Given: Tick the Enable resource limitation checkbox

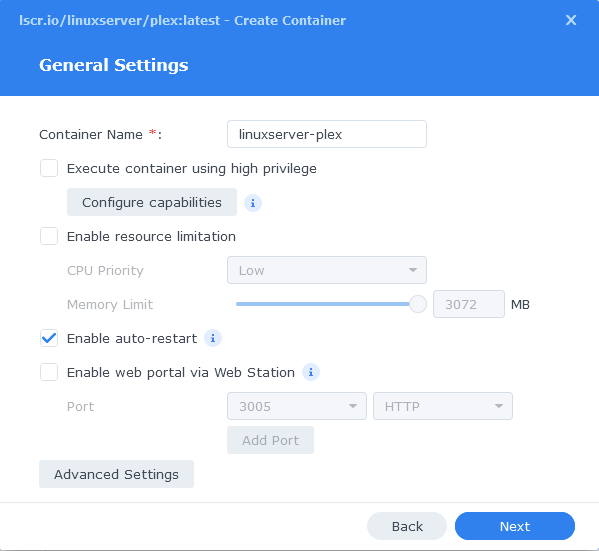Looking at the screenshot, I should (x=49, y=236).
